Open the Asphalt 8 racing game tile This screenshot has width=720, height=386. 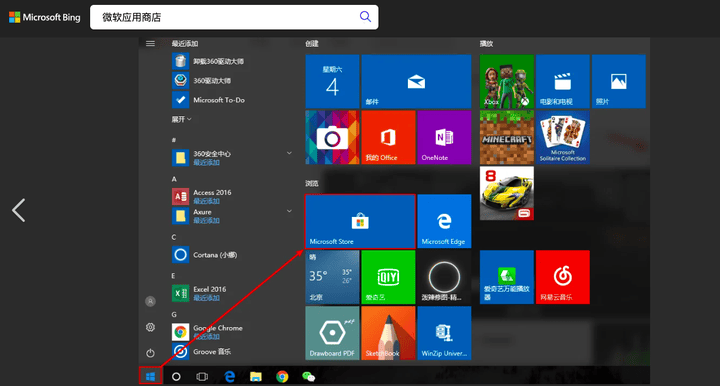(507, 193)
